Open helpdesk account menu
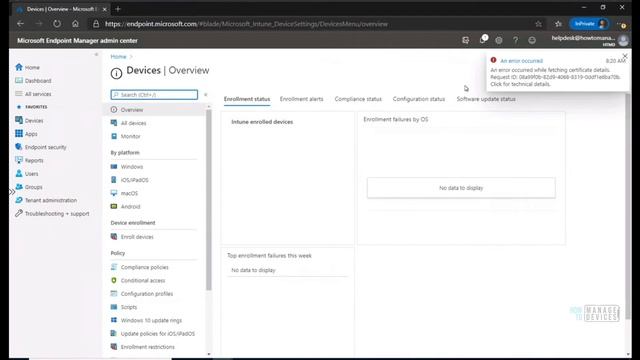Image resolution: width=640 pixels, height=360 pixels. click(590, 40)
